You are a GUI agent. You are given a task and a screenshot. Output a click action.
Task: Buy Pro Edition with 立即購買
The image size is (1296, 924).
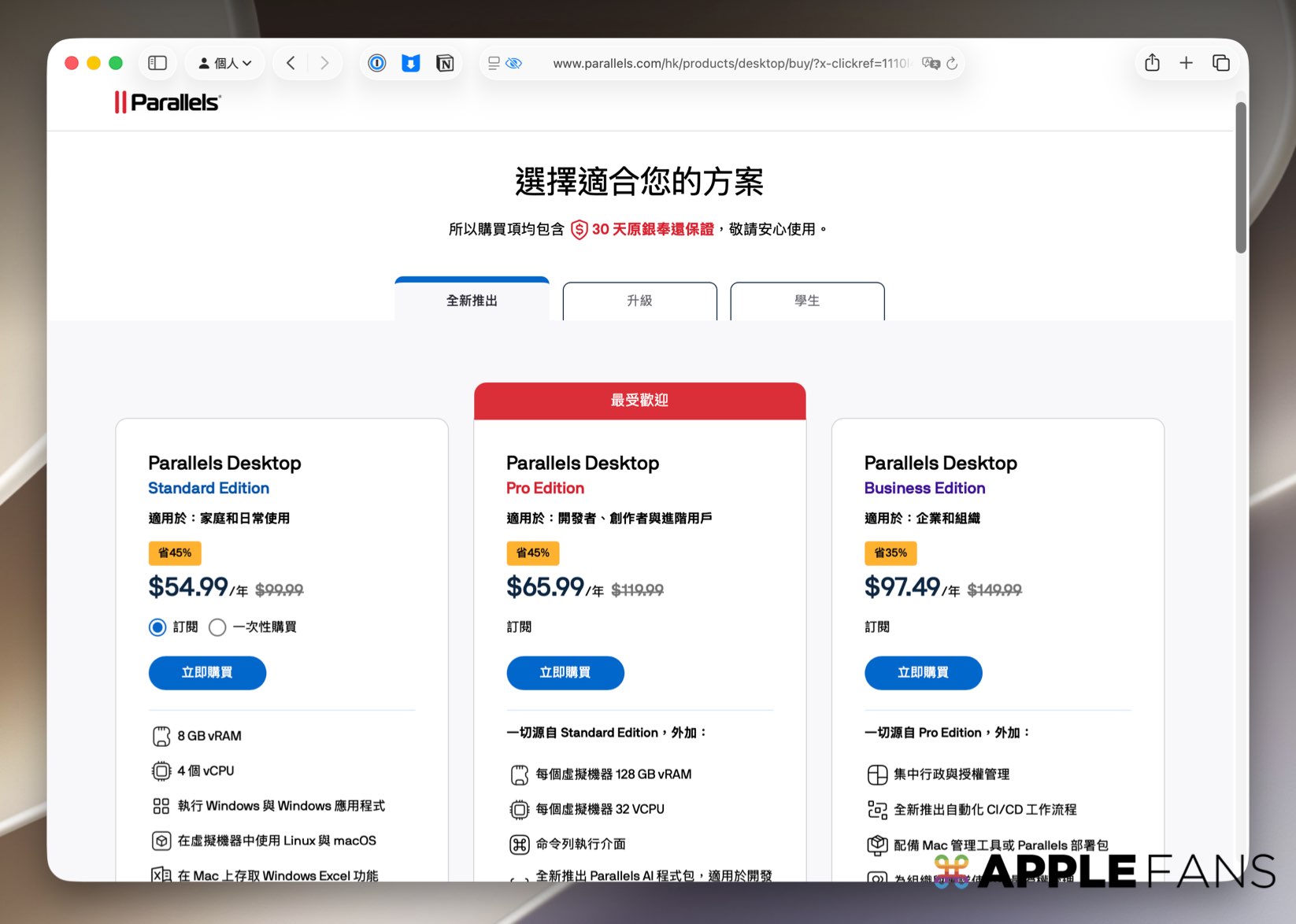click(x=565, y=673)
